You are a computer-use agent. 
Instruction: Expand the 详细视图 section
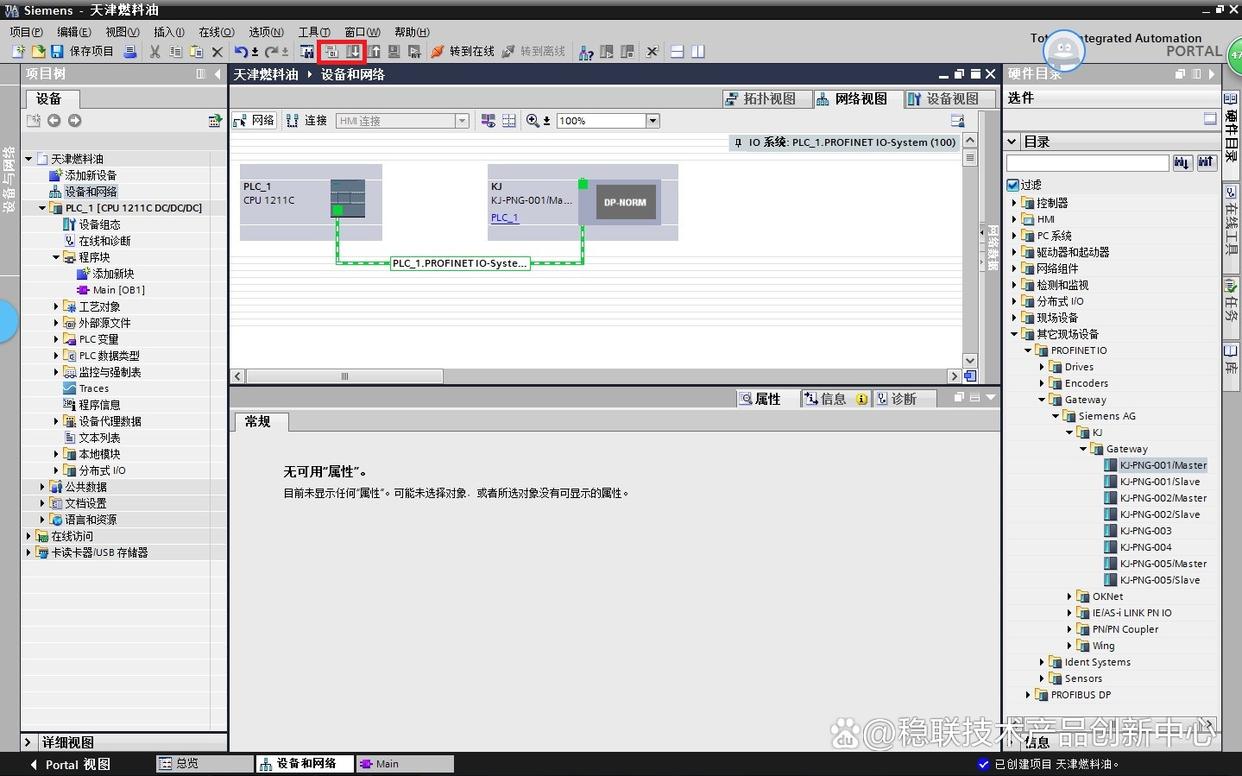tap(28, 743)
